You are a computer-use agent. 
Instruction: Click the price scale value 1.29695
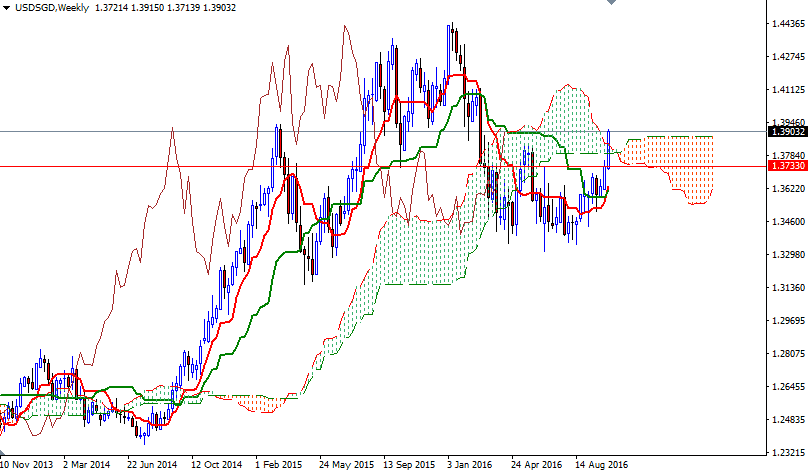[x=788, y=321]
